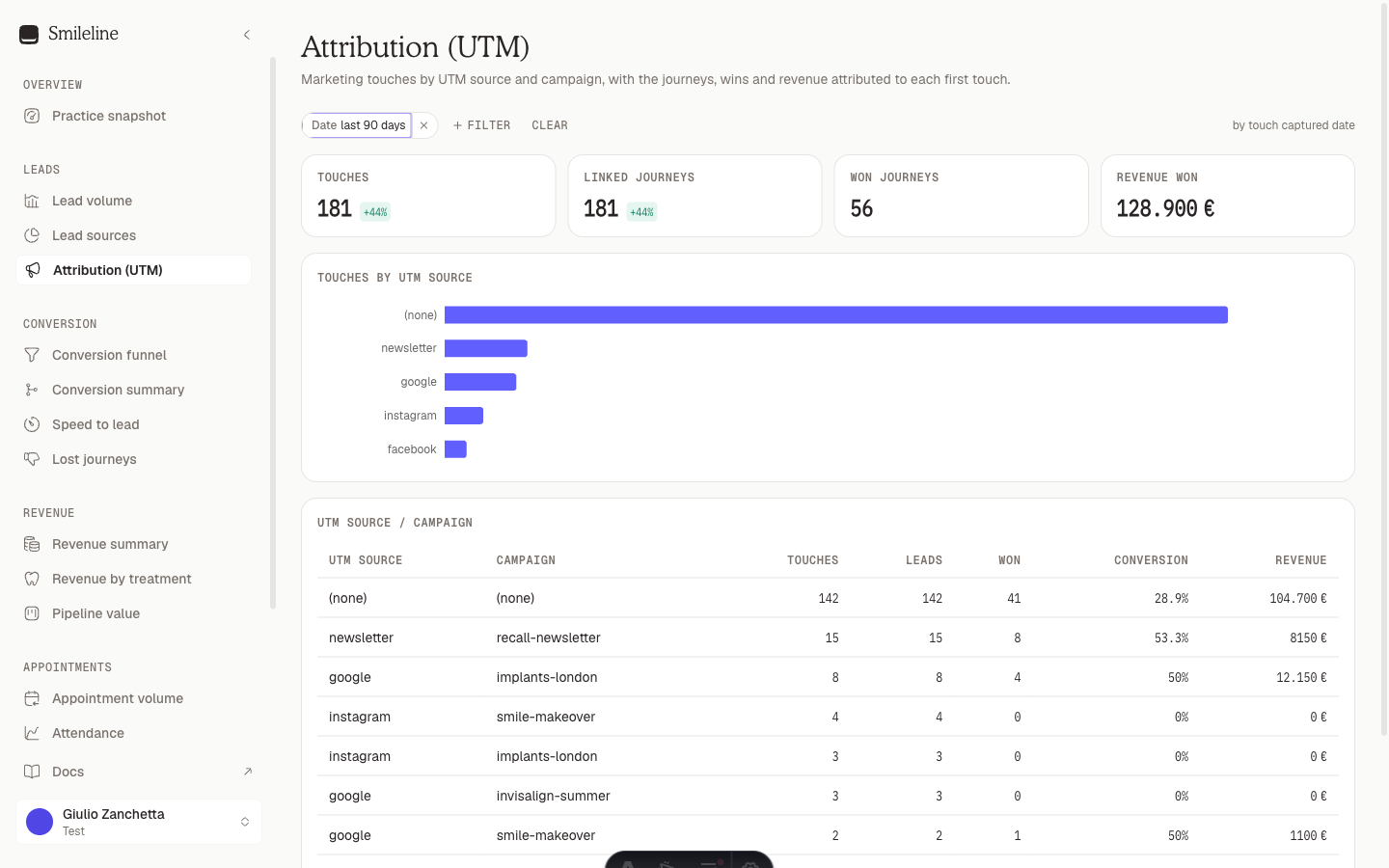This screenshot has height=868, width=1389.
Task: Click the instagram bar in chart
Action: pyautogui.click(x=464, y=416)
